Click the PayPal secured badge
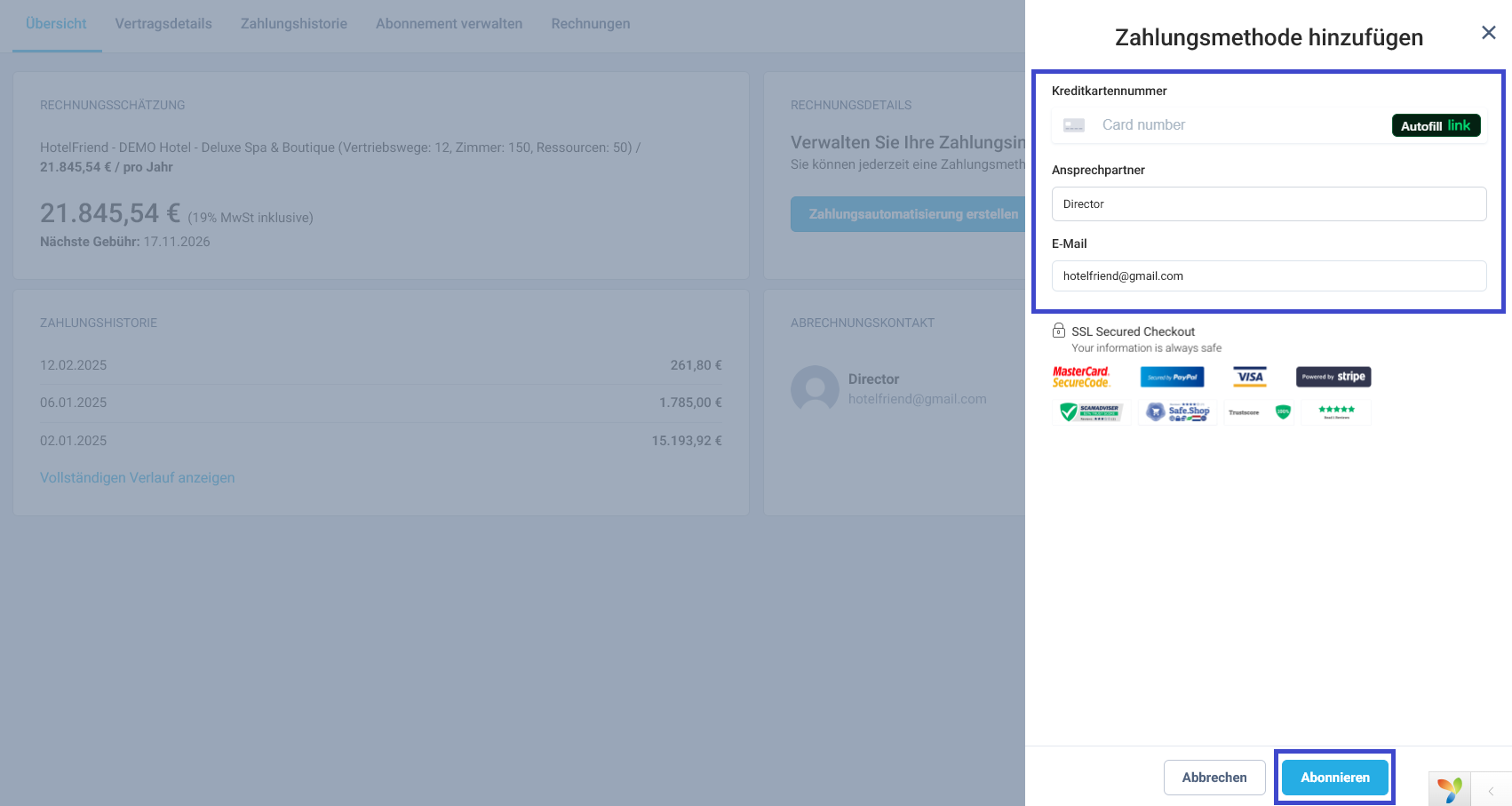This screenshot has height=806, width=1512. click(1172, 377)
